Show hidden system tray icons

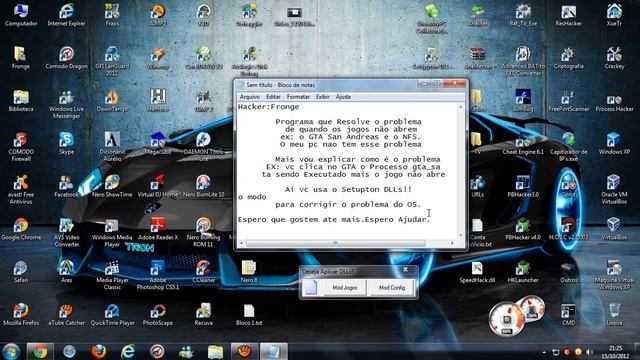544,352
